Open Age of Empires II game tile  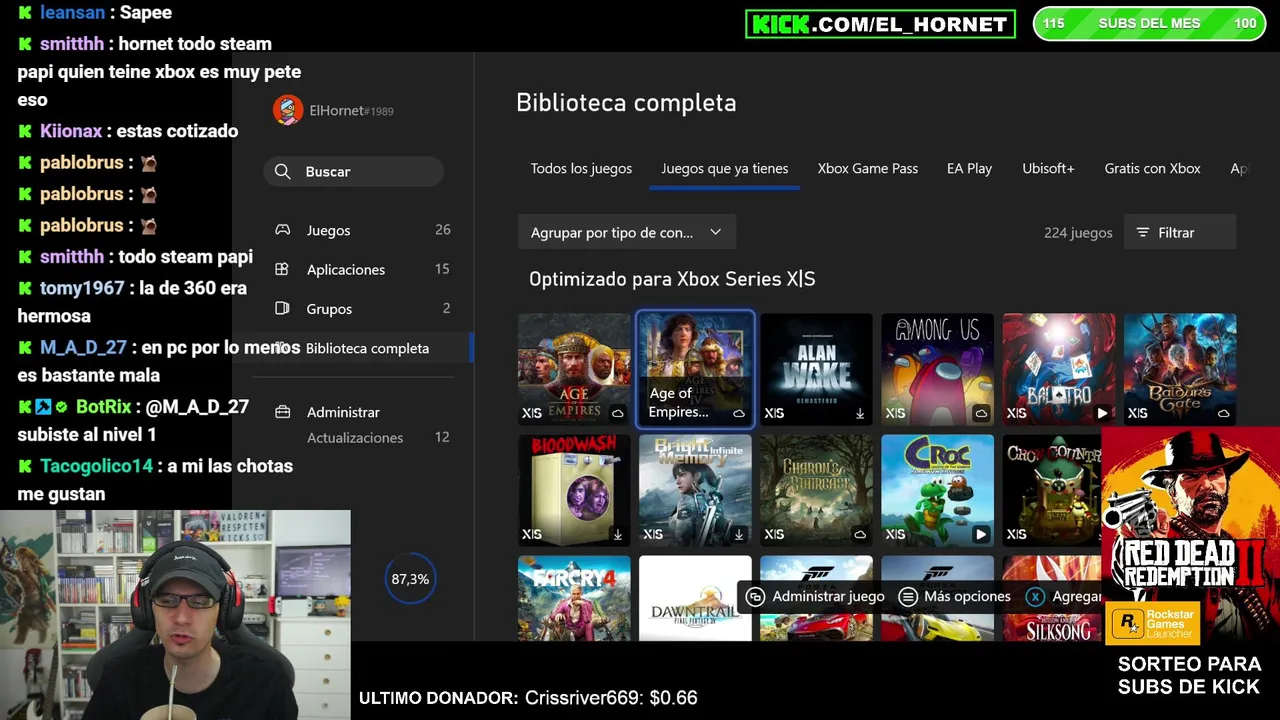574,369
